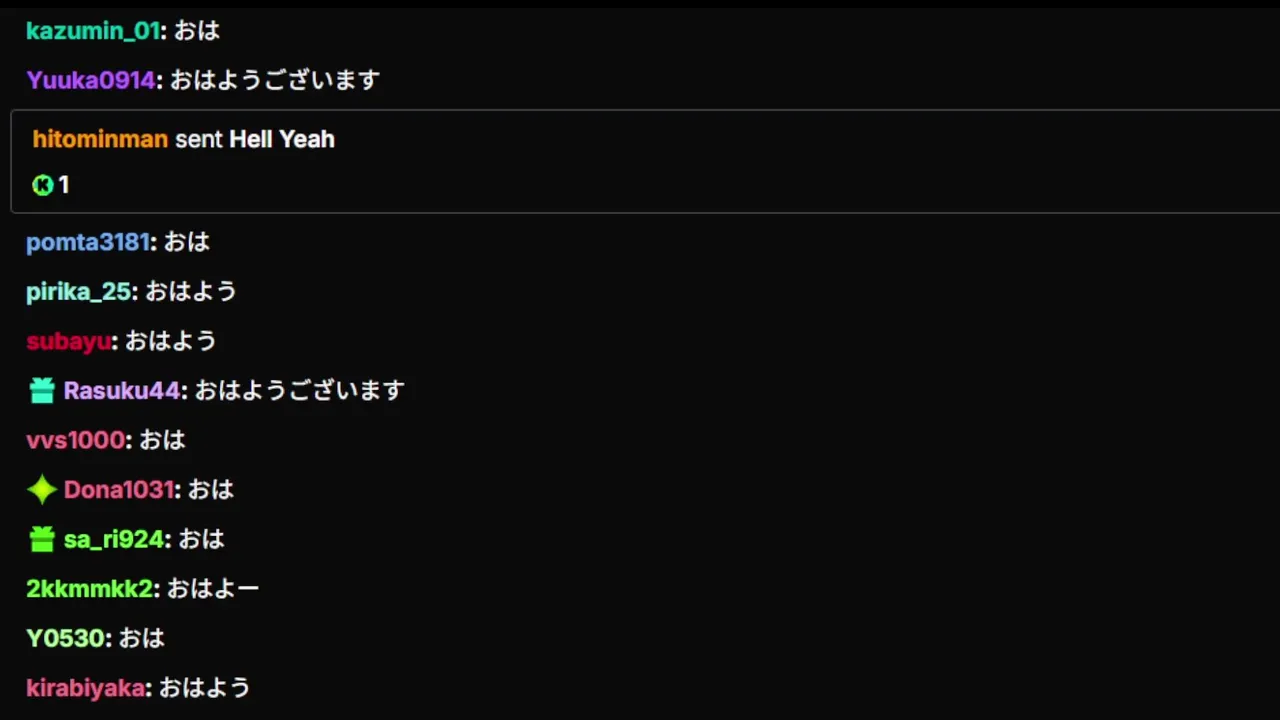Click the sparkle badge next to Dona1031
The width and height of the screenshot is (1280, 720).
[x=42, y=490]
